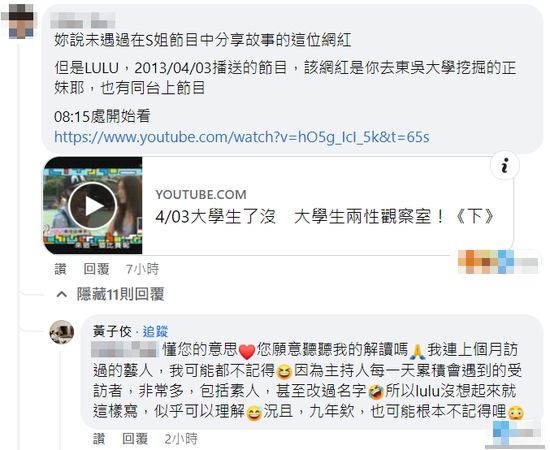Click 黃子佼's profile avatar
550x450 pixels.
coord(62,332)
